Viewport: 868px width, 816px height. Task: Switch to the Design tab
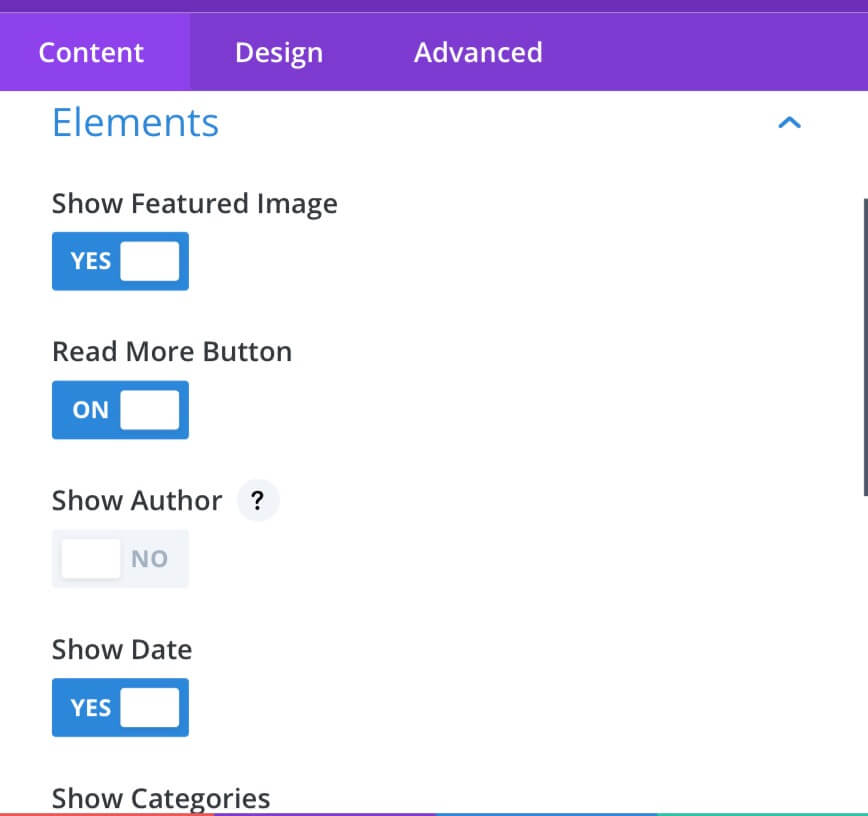279,53
